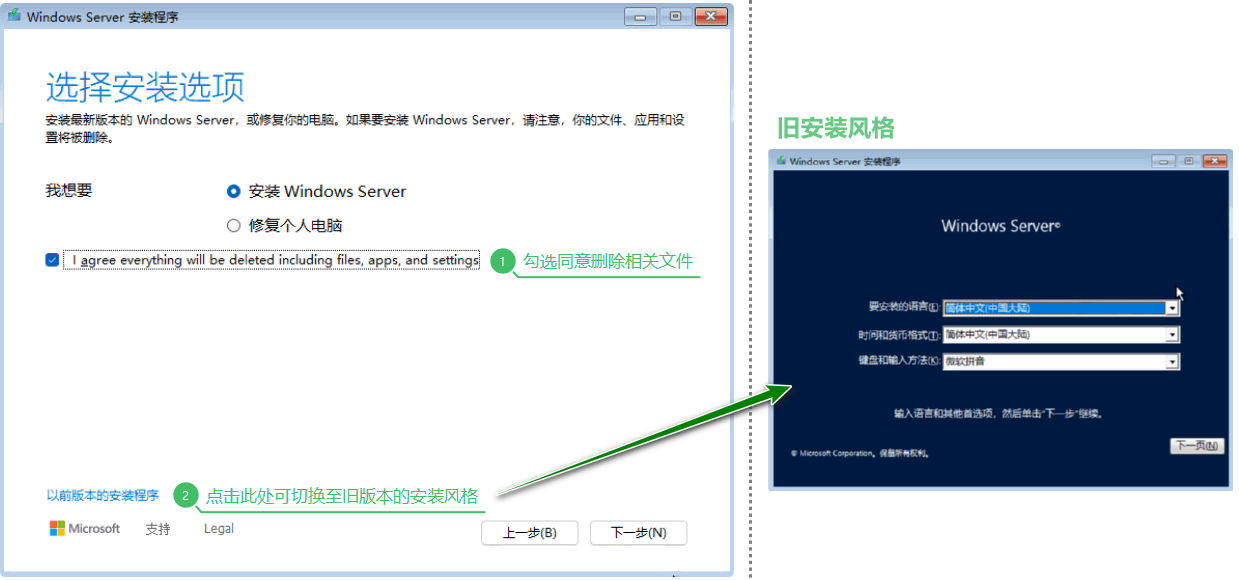The image size is (1239, 580).
Task: Click the 上一步(B) button
Action: coord(529,533)
